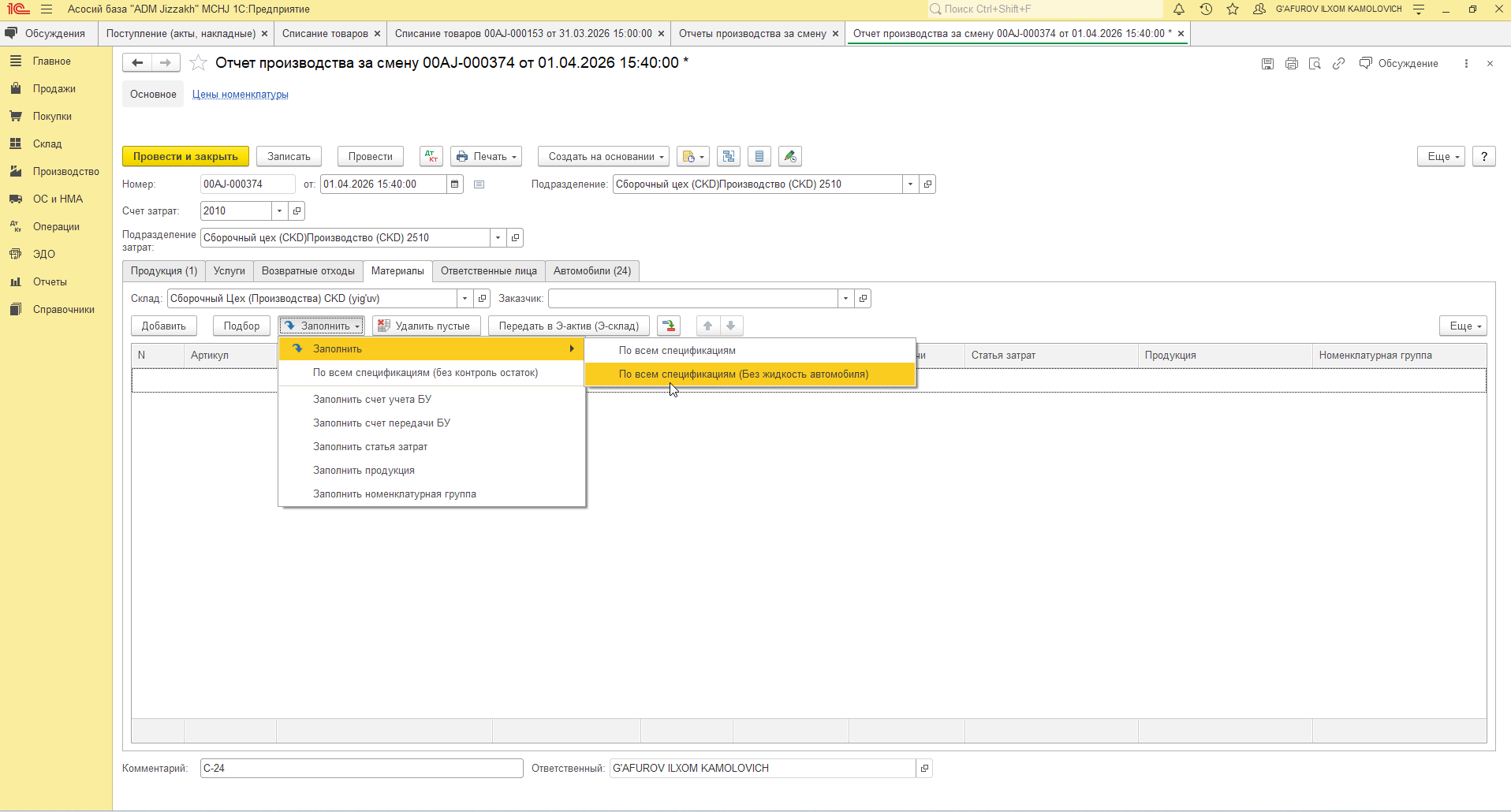Open the Отчеты производства за смену window tab
1511x812 pixels.
click(x=752, y=33)
